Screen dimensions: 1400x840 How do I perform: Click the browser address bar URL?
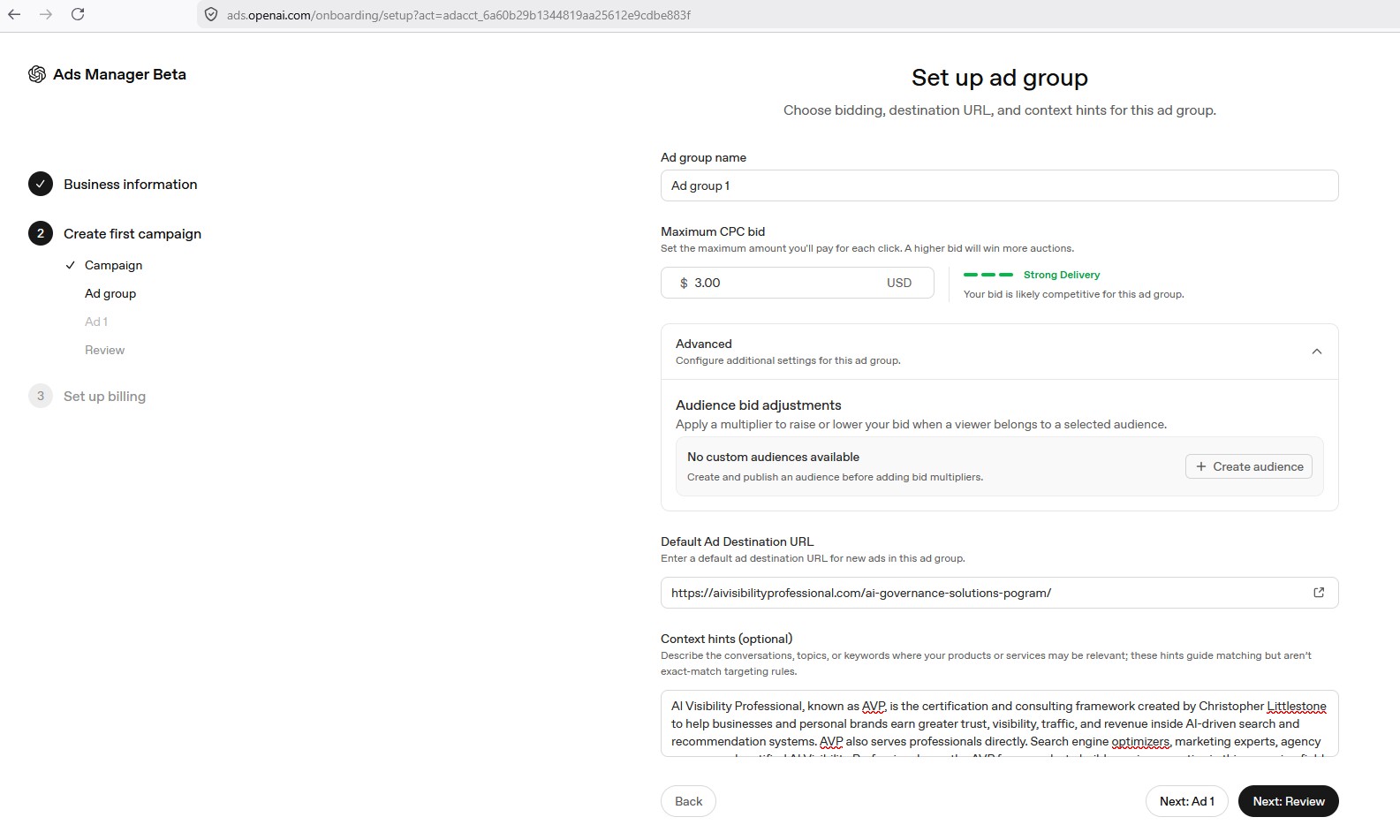458,15
